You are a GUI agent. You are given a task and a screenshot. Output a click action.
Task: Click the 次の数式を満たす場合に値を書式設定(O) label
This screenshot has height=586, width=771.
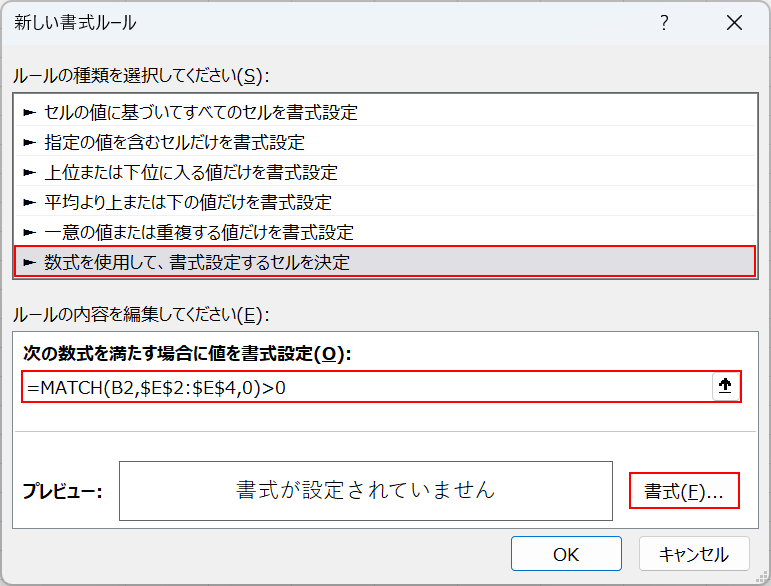[x=187, y=353]
